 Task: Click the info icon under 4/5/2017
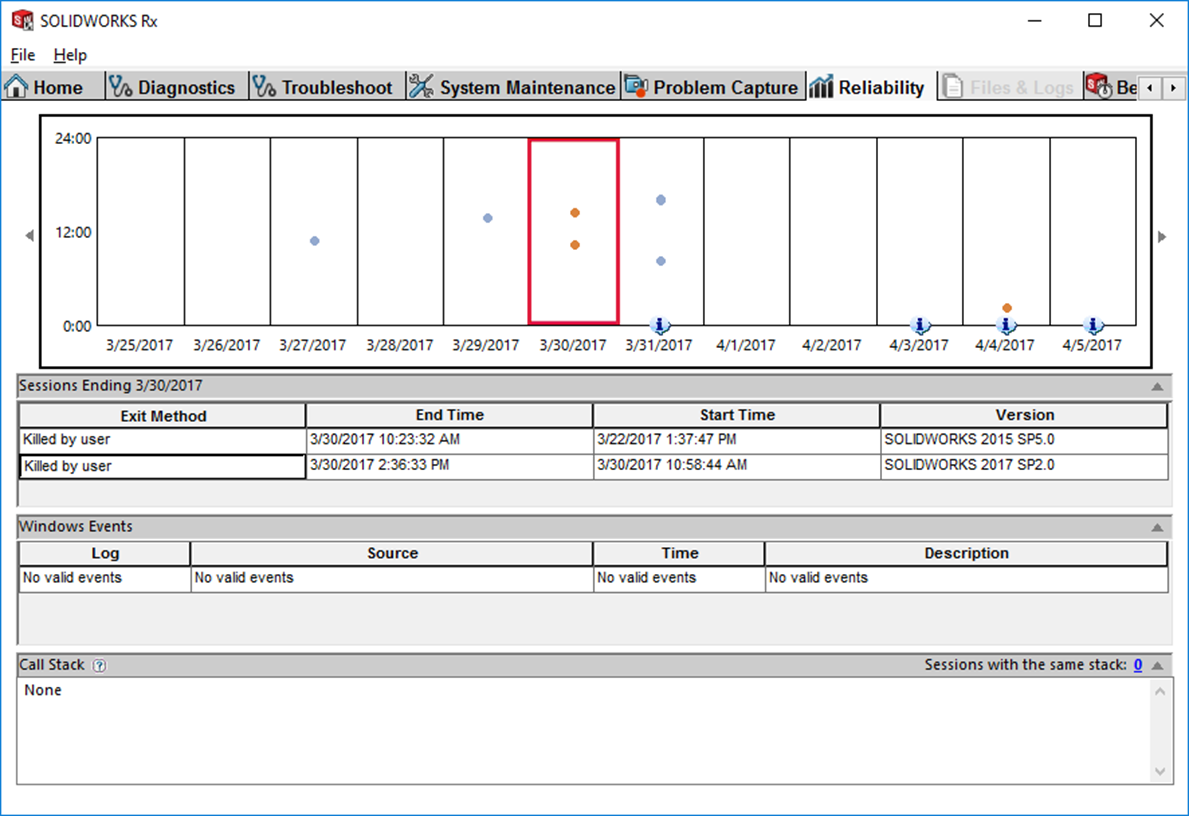pyautogui.click(x=1093, y=325)
